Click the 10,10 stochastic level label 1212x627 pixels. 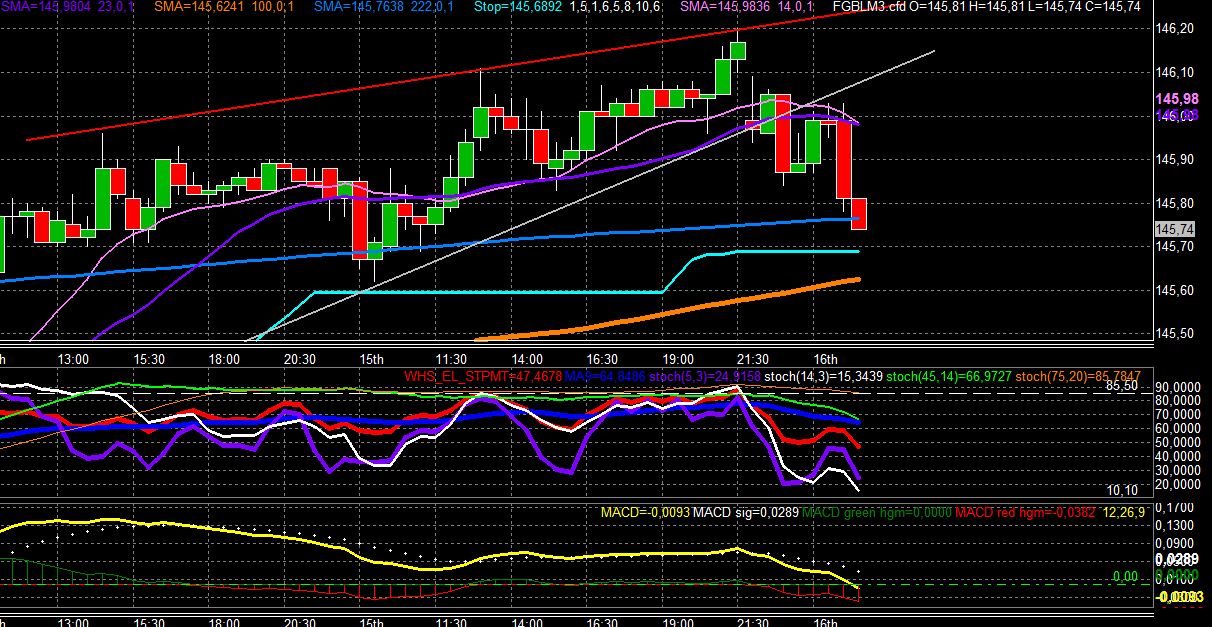1121,490
